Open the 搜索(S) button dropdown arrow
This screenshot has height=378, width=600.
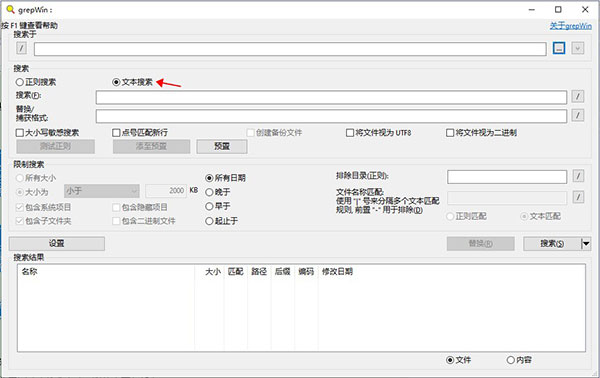point(586,244)
